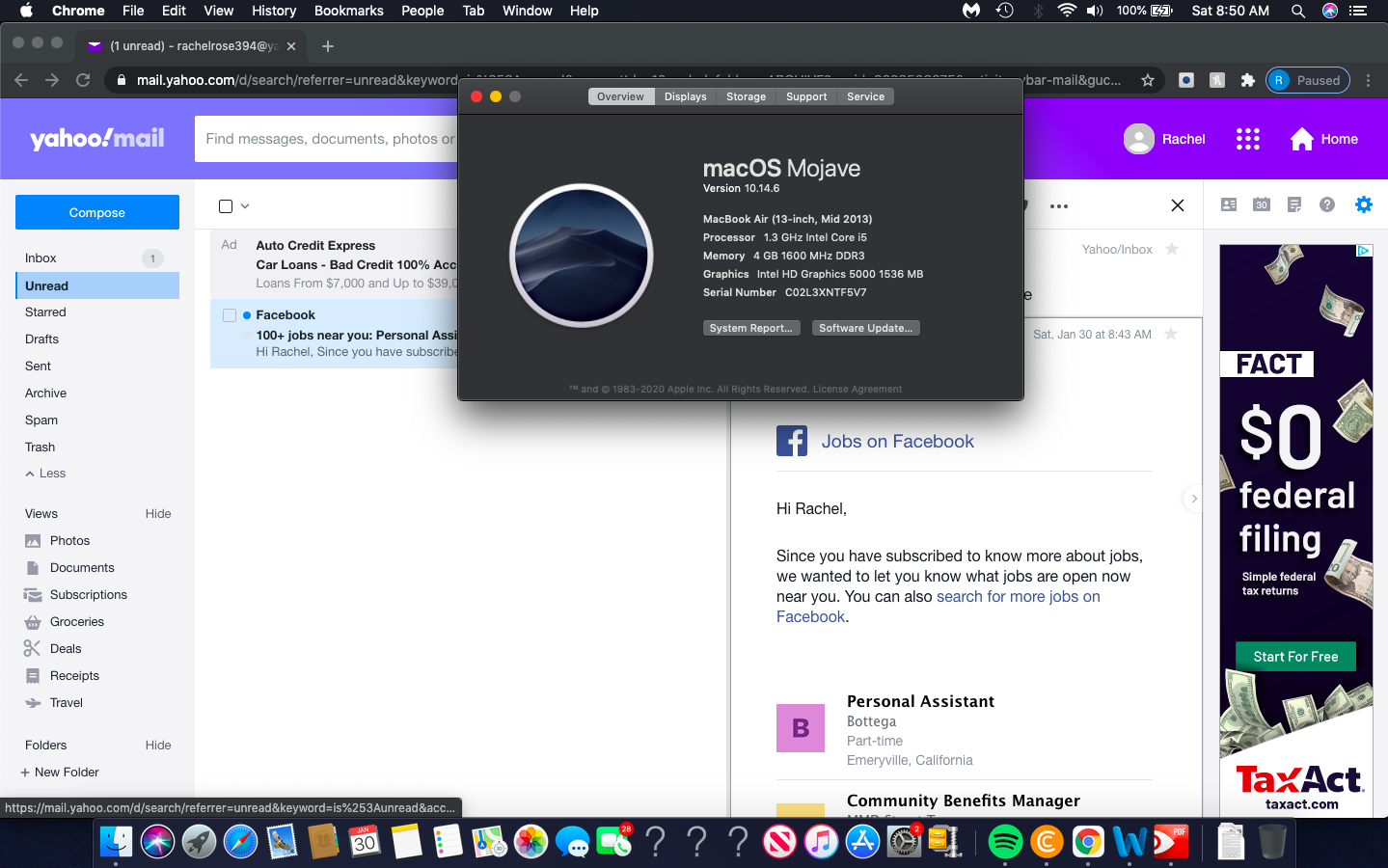
Task: Open the Chrome Extensions puzzle icon
Action: click(x=1248, y=80)
